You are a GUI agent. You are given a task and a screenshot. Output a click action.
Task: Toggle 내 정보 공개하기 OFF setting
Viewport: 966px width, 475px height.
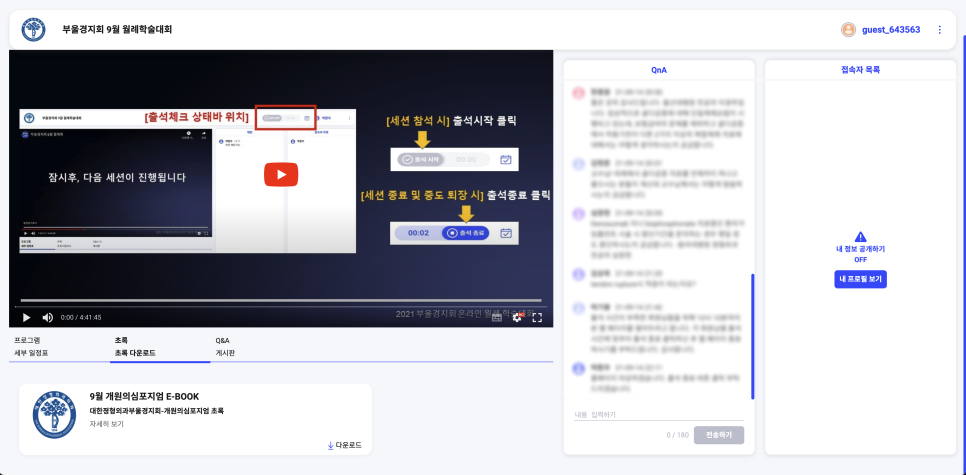coord(860,254)
